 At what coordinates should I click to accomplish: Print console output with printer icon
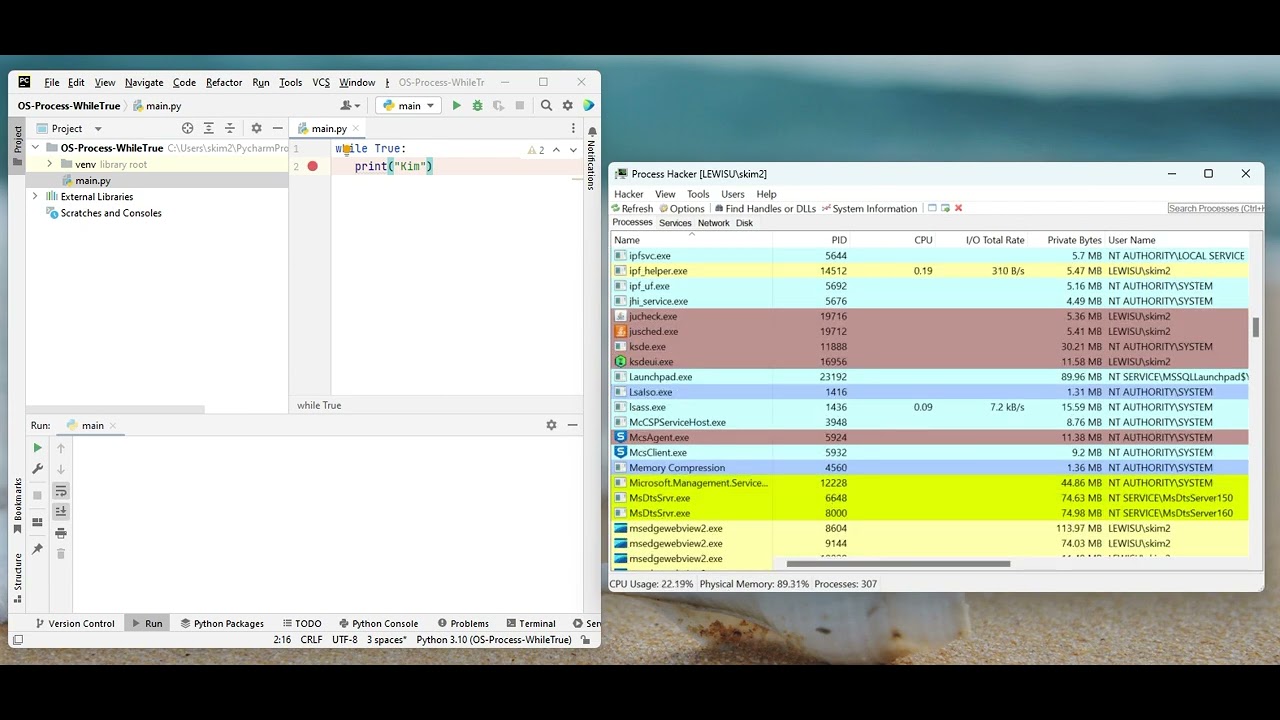pos(60,533)
